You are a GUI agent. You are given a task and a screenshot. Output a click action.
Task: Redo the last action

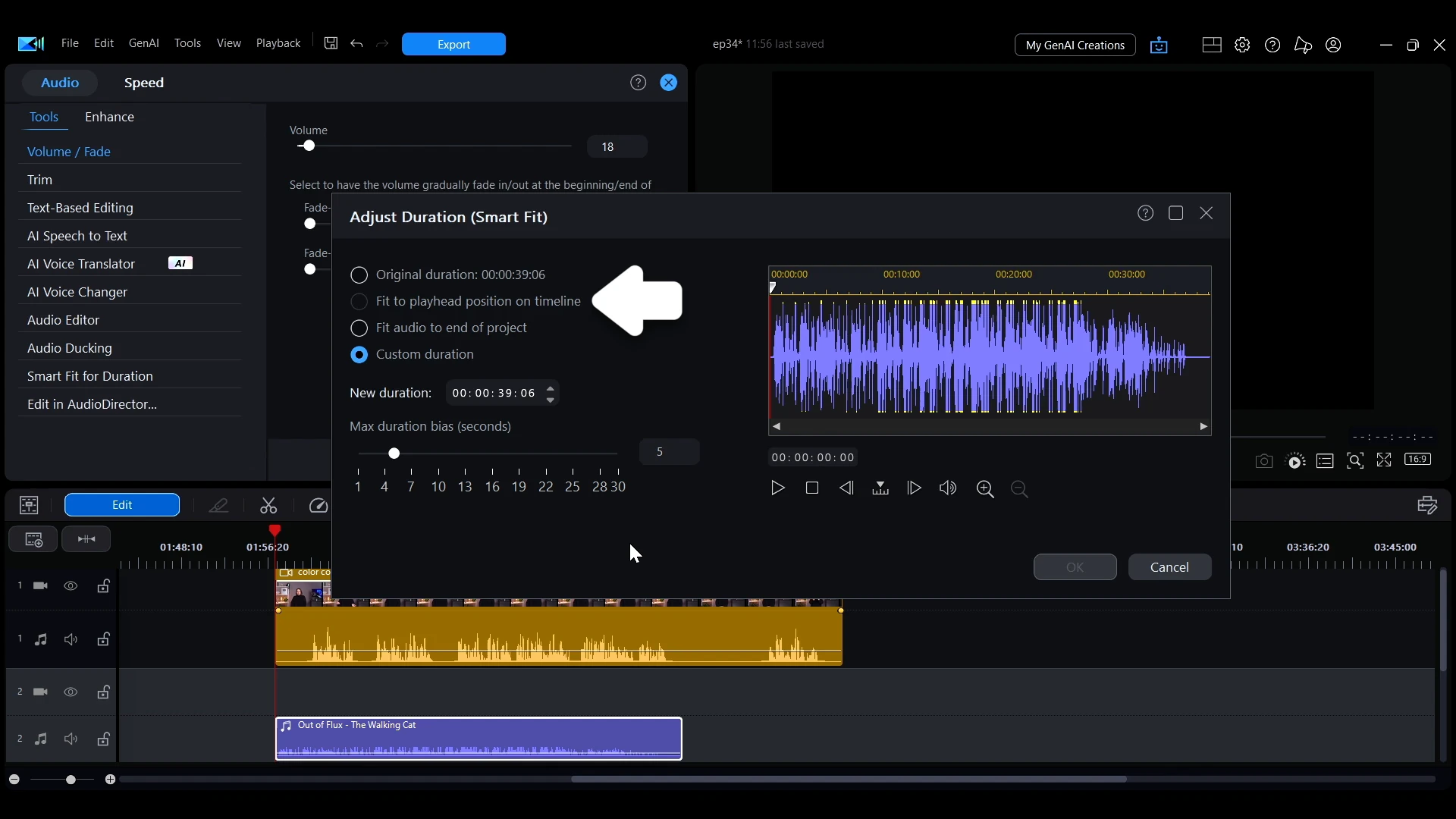(x=383, y=44)
